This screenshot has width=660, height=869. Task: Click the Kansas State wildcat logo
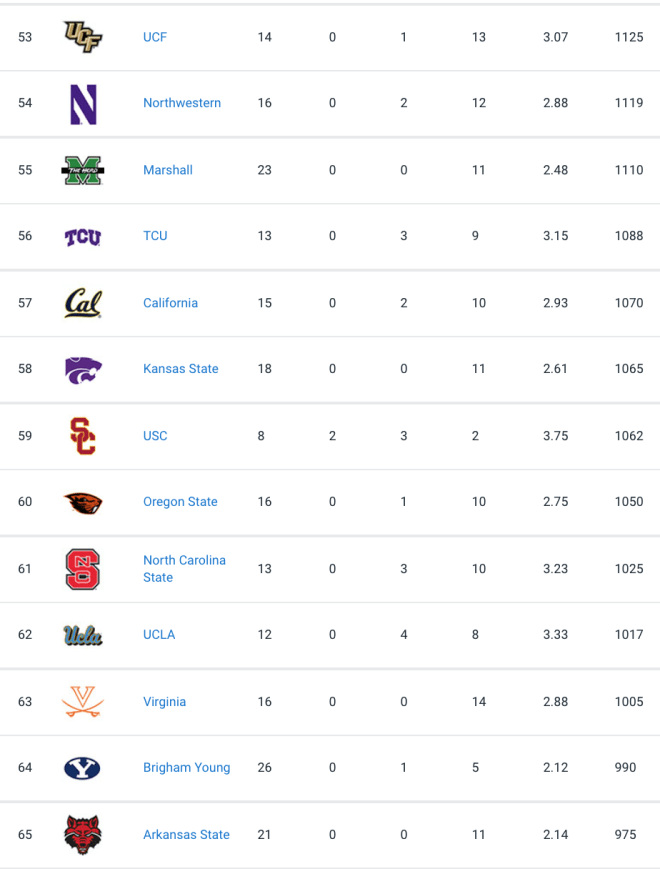(x=83, y=370)
